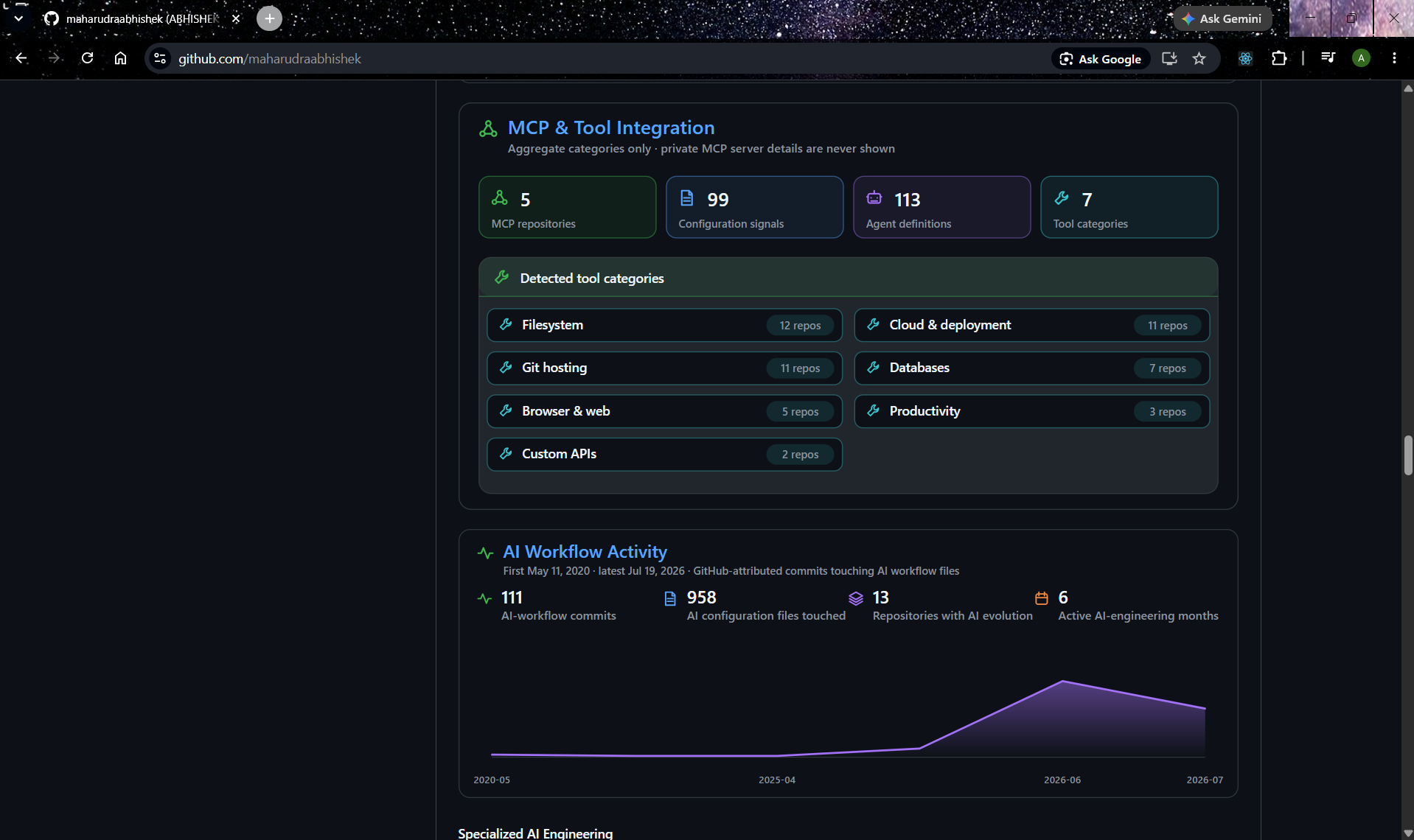Open a new browser tab

tap(269, 18)
